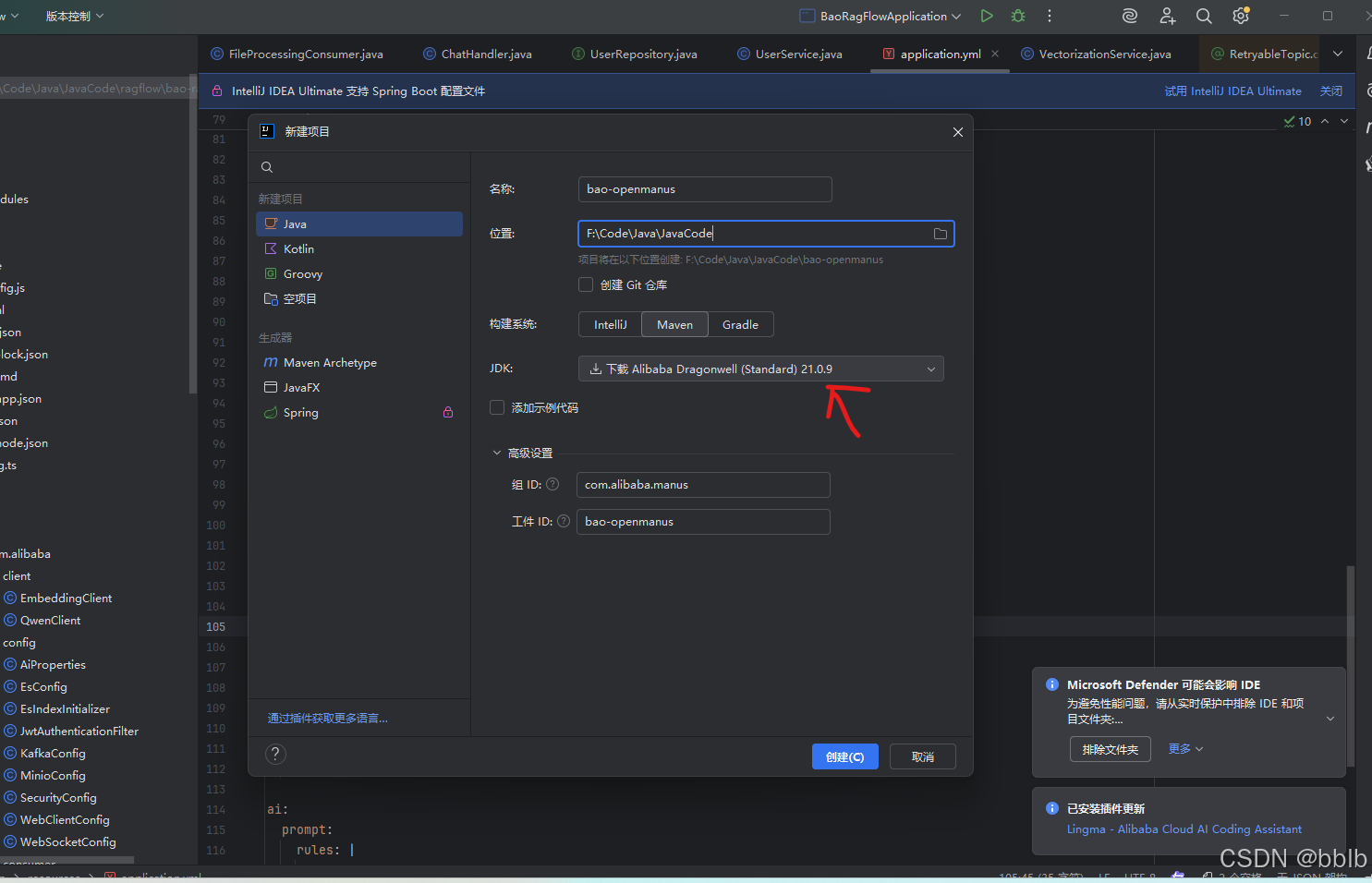Click the Artifact ID input field
Viewport: 1372px width, 883px height.
coord(703,522)
